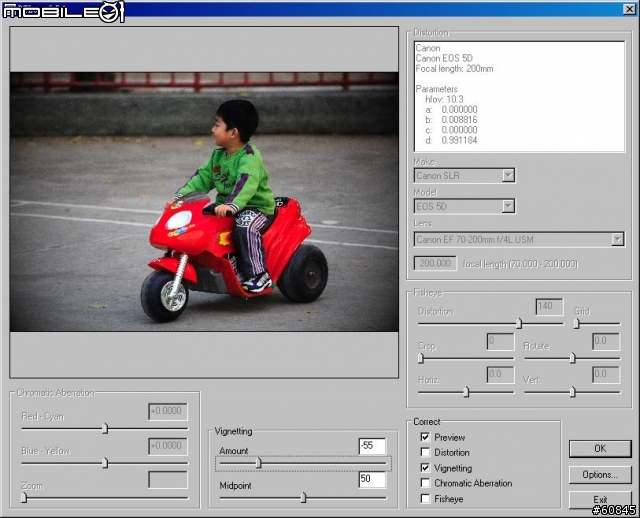
Task: Click the focal length field showing 200.000
Action: 435,263
